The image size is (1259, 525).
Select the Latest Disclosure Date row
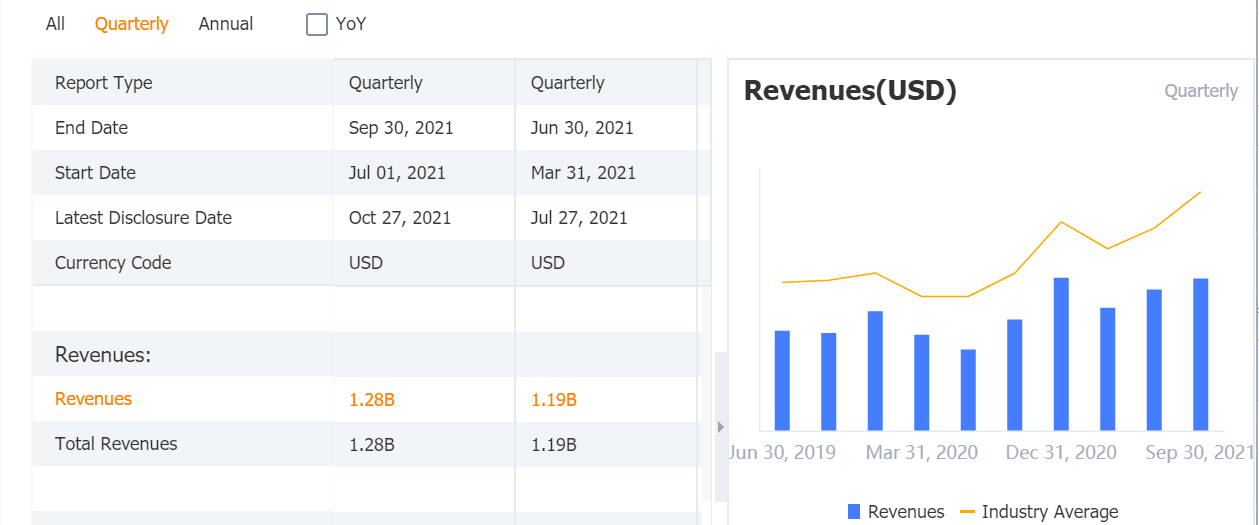tap(143, 218)
